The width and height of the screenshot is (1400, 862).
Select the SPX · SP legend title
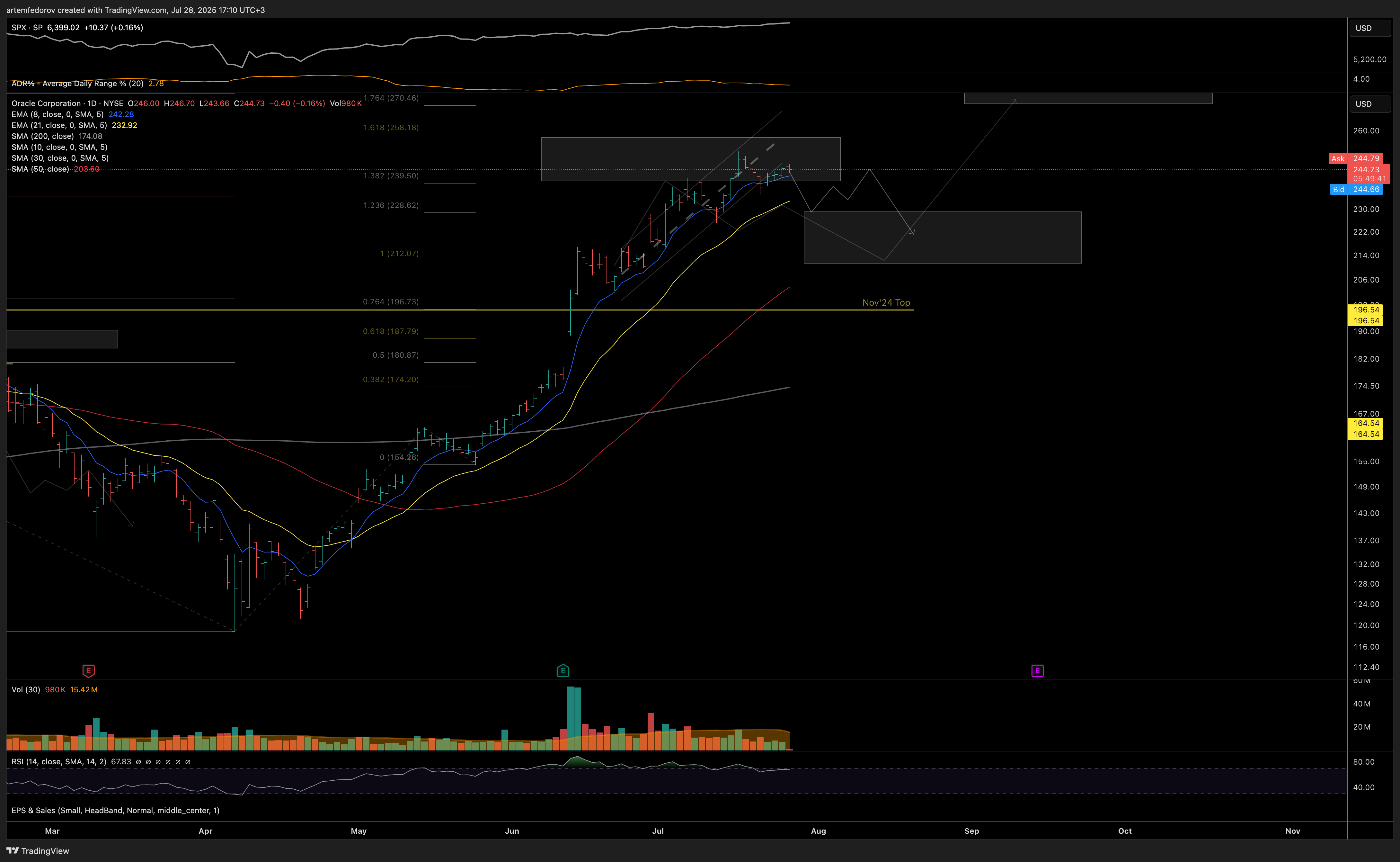[x=27, y=27]
